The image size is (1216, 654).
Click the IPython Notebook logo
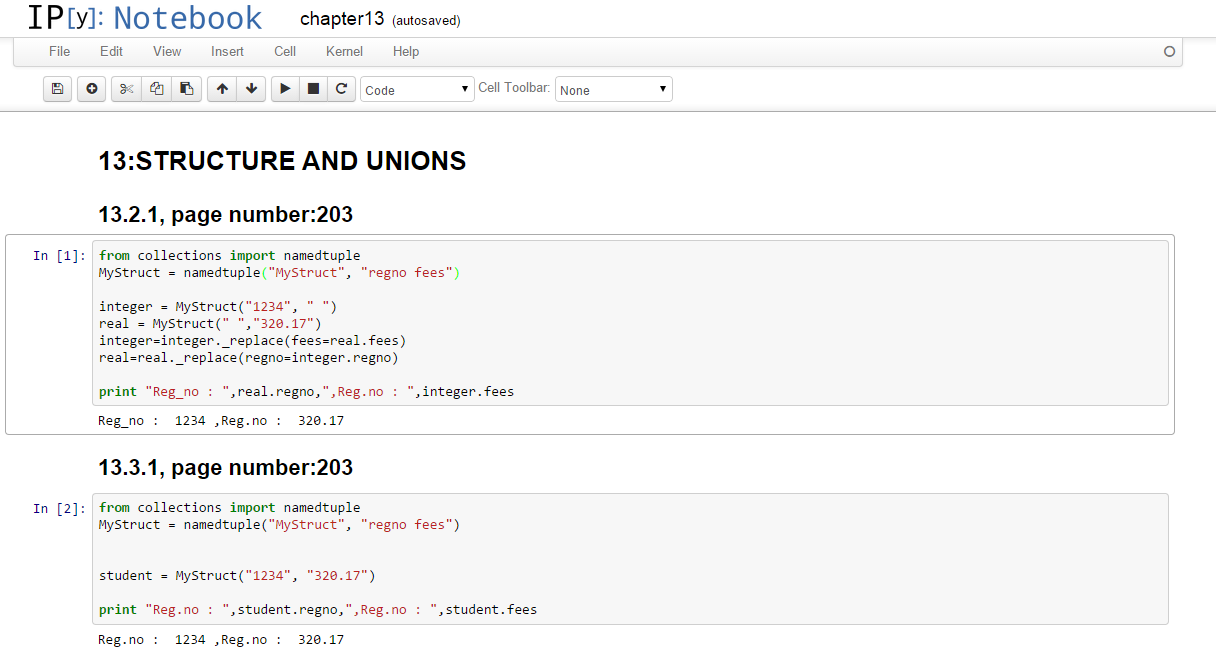(145, 18)
